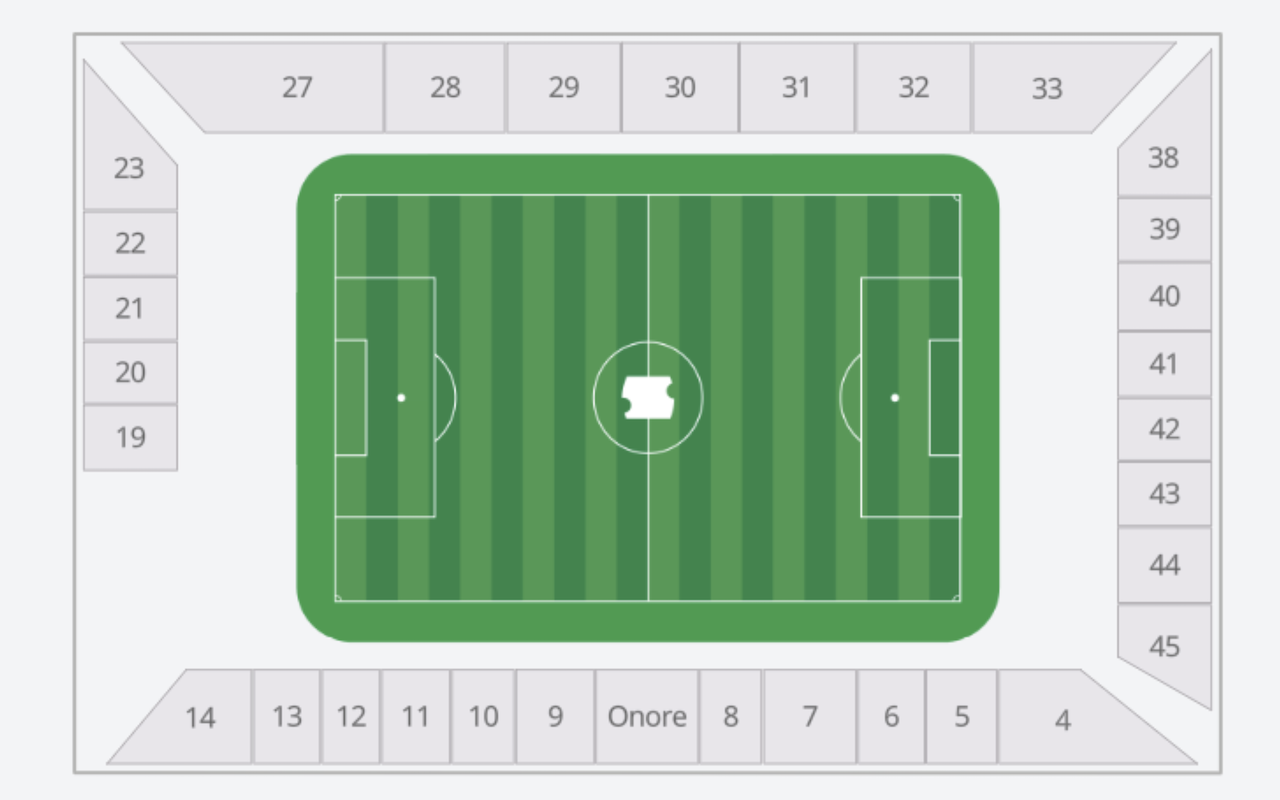Select section 32 in the top stand
1280x800 pixels.
(x=913, y=87)
